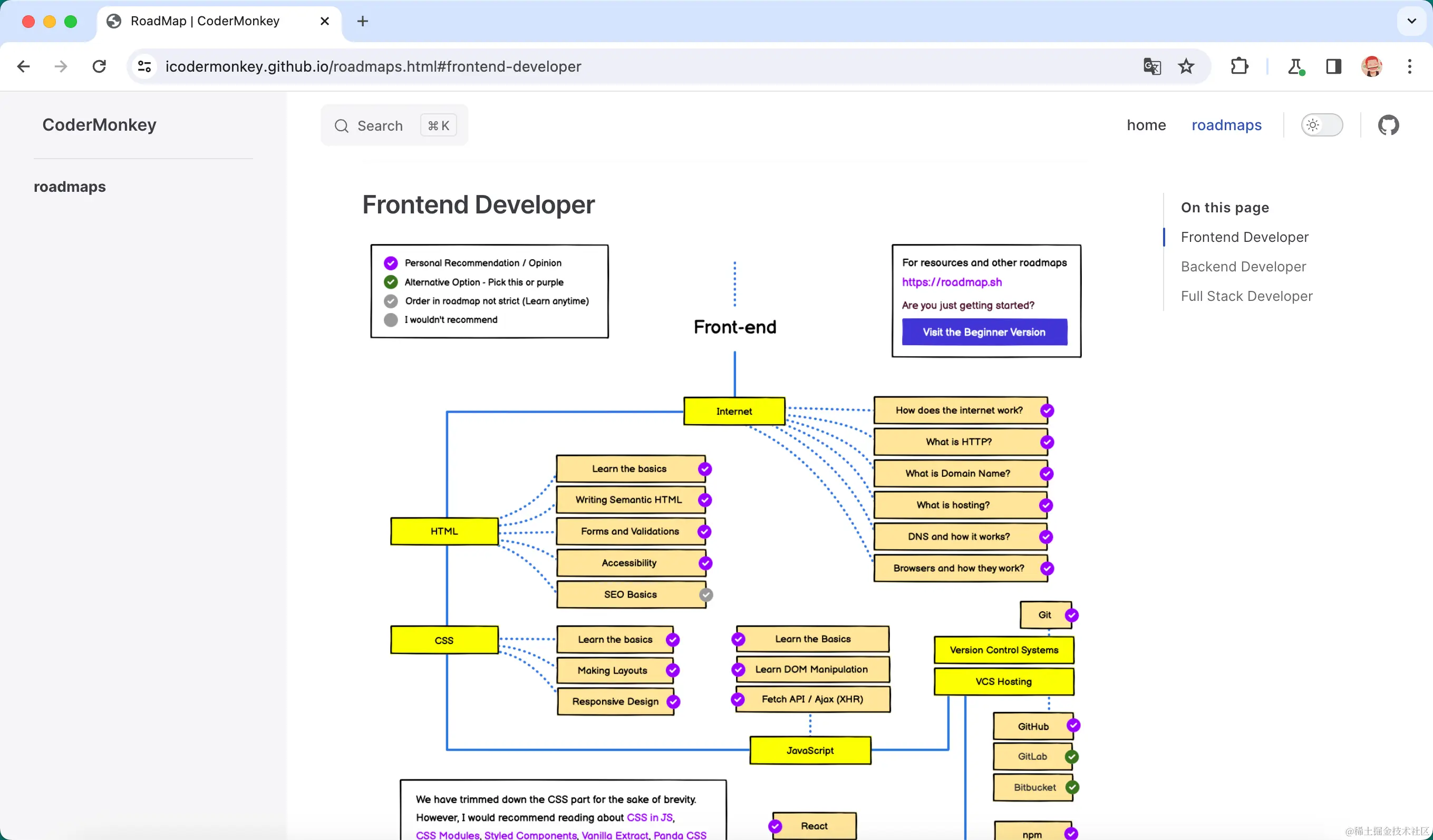Click the green checkmark beside GitLab

1072,756
